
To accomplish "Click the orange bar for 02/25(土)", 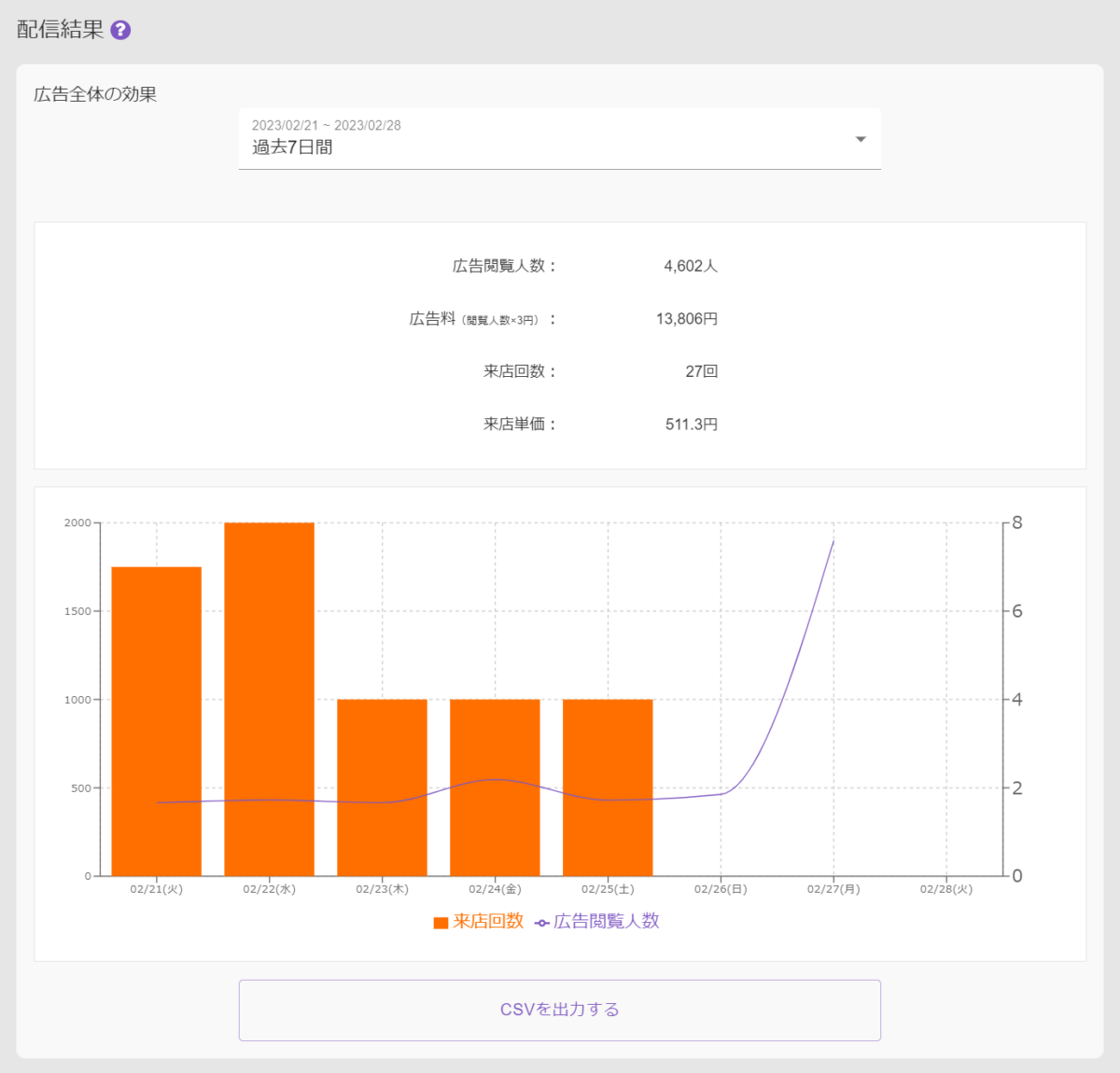I will point(608,787).
